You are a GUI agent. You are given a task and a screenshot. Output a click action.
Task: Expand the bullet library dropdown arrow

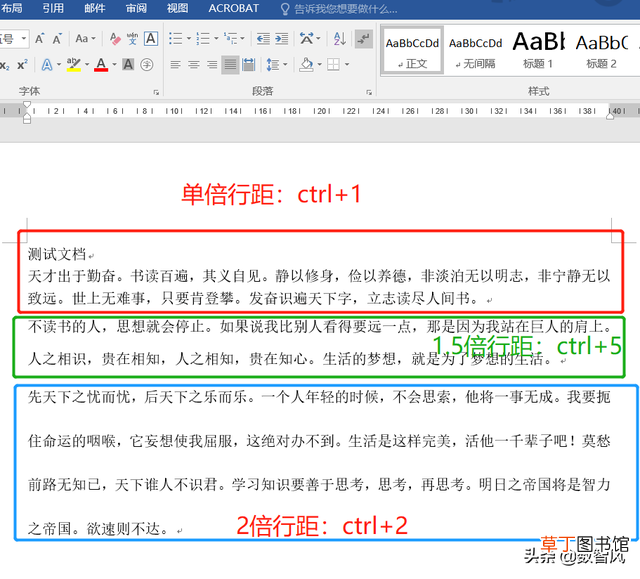pyautogui.click(x=189, y=39)
